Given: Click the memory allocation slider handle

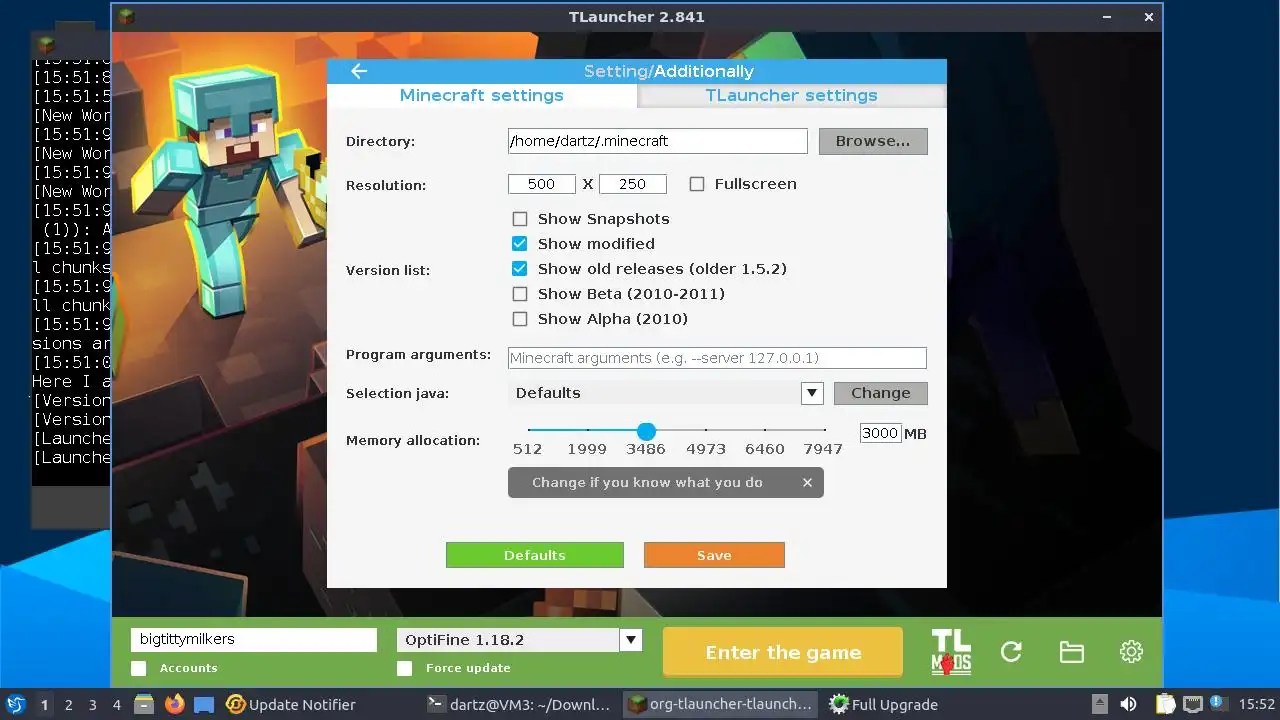Looking at the screenshot, I should tap(646, 431).
